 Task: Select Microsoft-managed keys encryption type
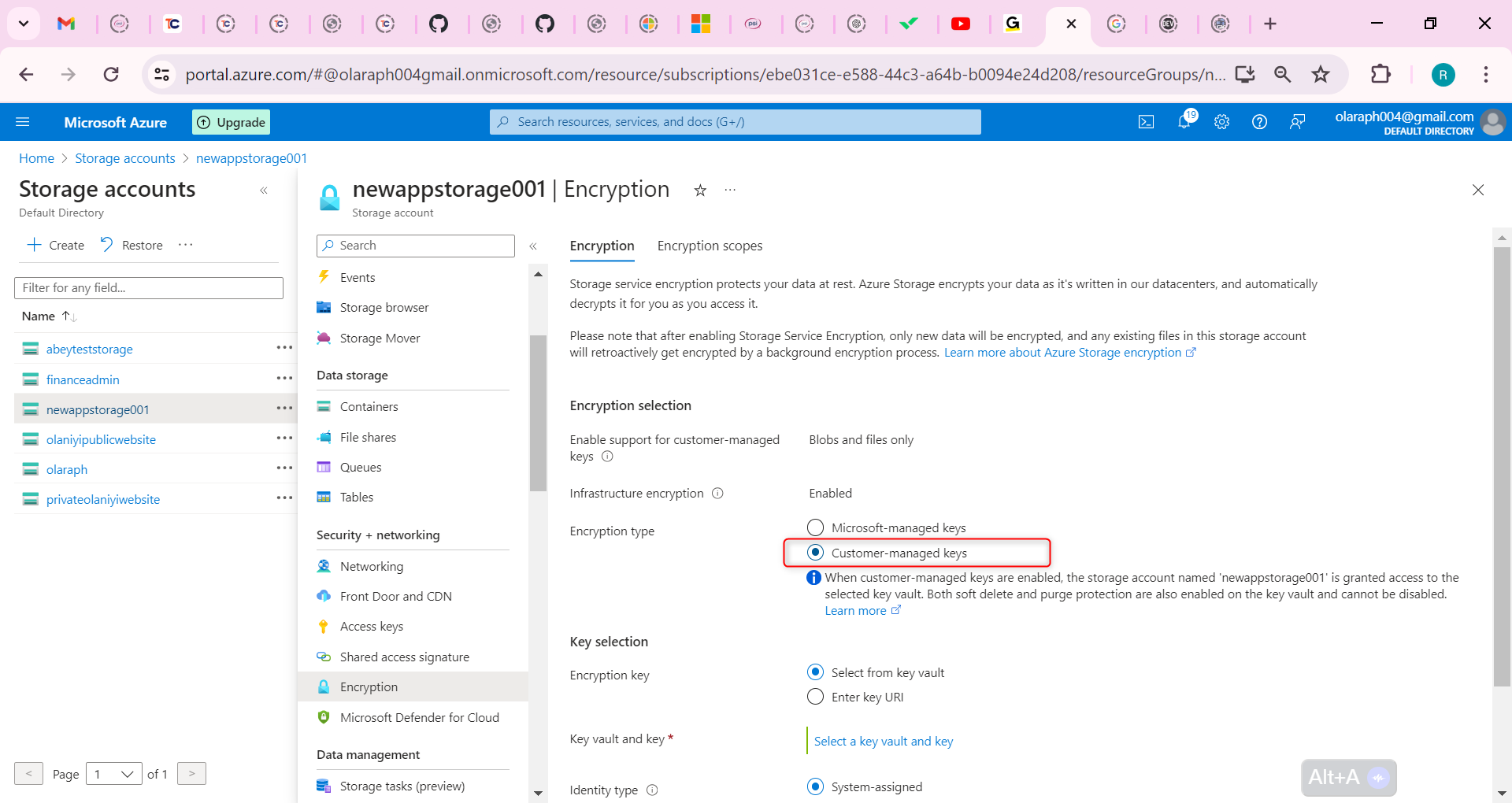point(815,527)
